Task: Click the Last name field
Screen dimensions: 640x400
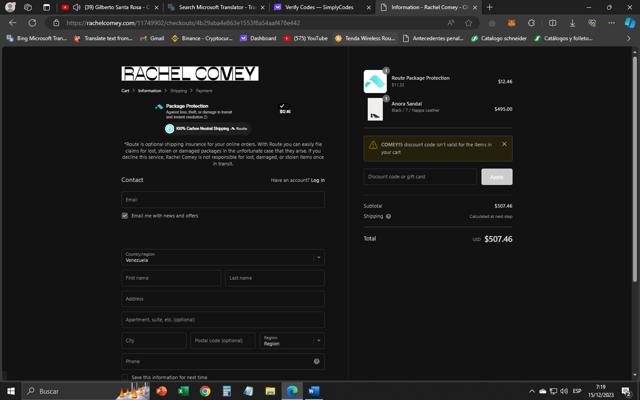Action: pyautogui.click(x=275, y=278)
